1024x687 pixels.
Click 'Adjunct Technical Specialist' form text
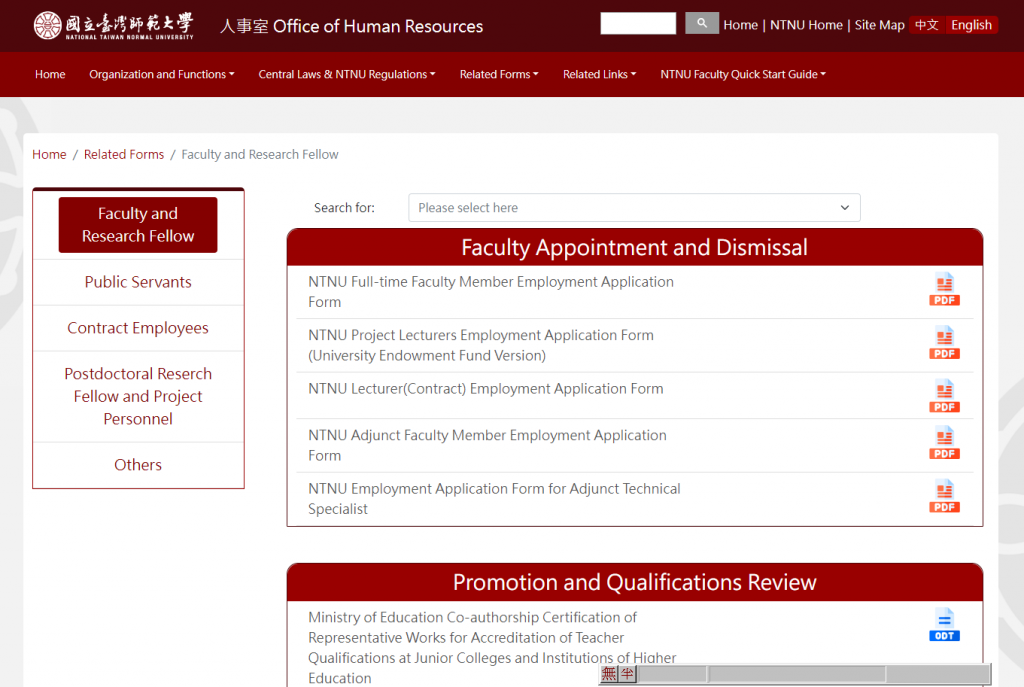pos(494,499)
